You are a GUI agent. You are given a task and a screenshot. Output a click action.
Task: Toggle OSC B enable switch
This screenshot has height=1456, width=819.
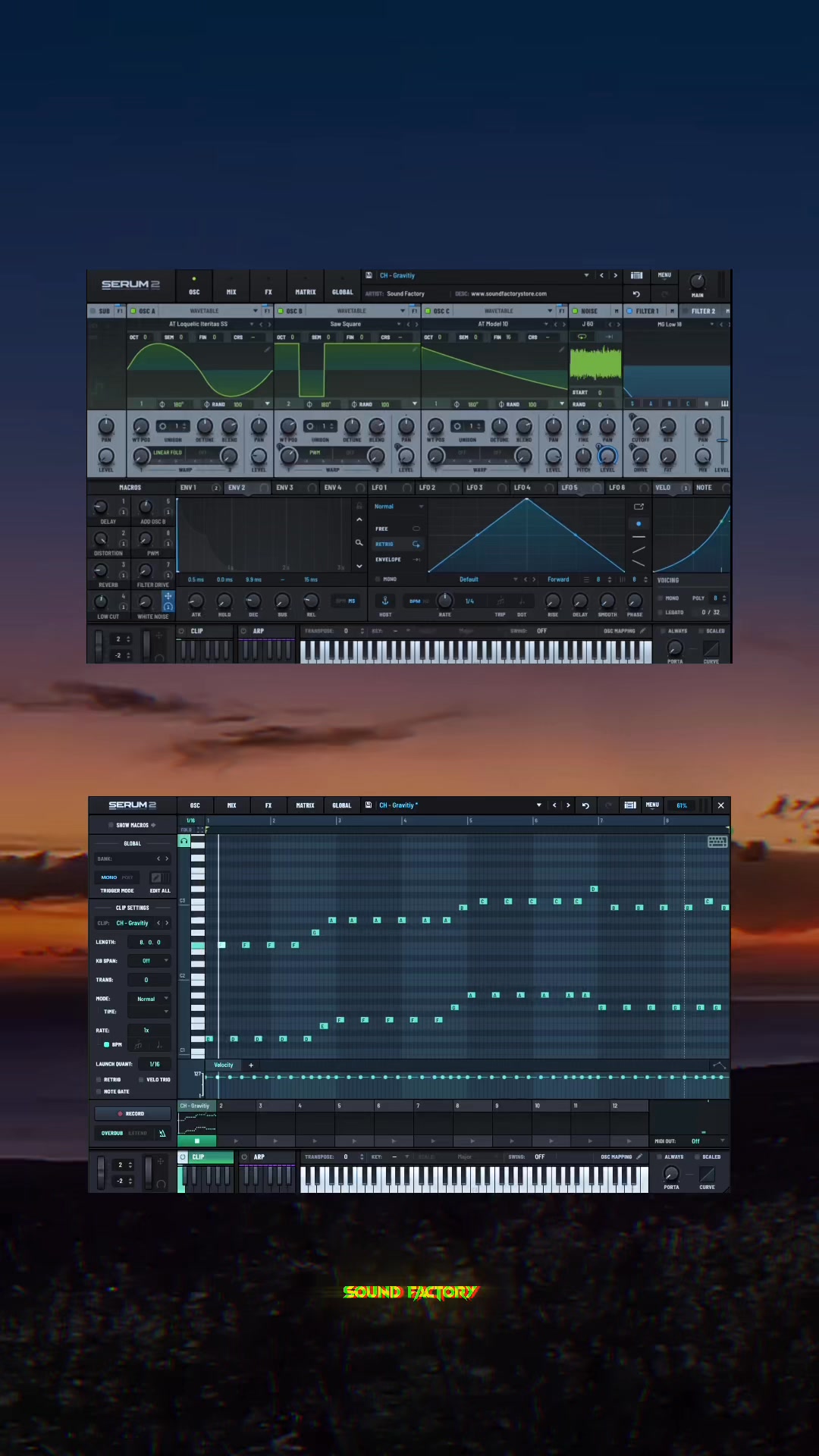point(281,311)
